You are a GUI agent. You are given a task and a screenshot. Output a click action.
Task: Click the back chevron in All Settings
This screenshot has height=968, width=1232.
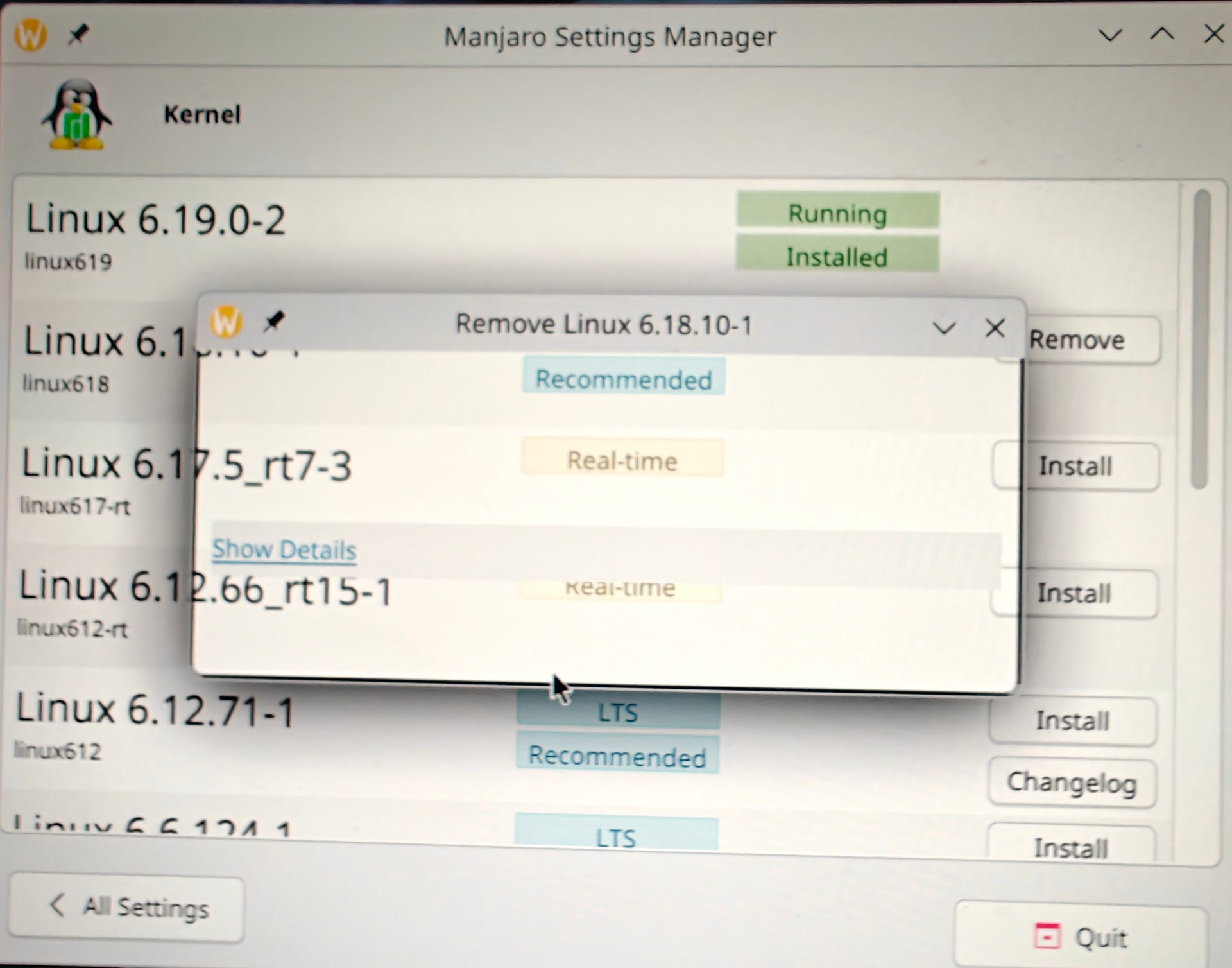click(x=57, y=905)
